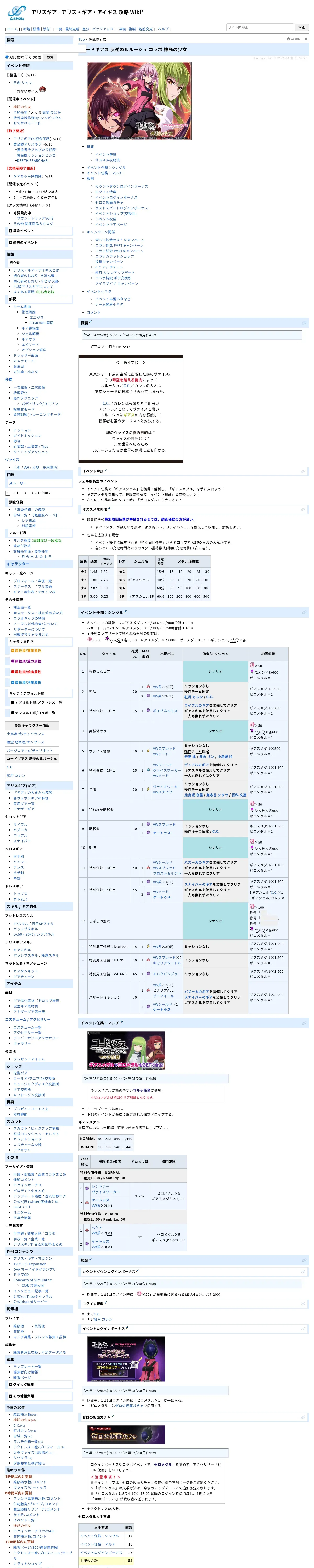Open 編集 in top navigation
Image resolution: width=314 pixels, height=1568 pixels.
37,29
